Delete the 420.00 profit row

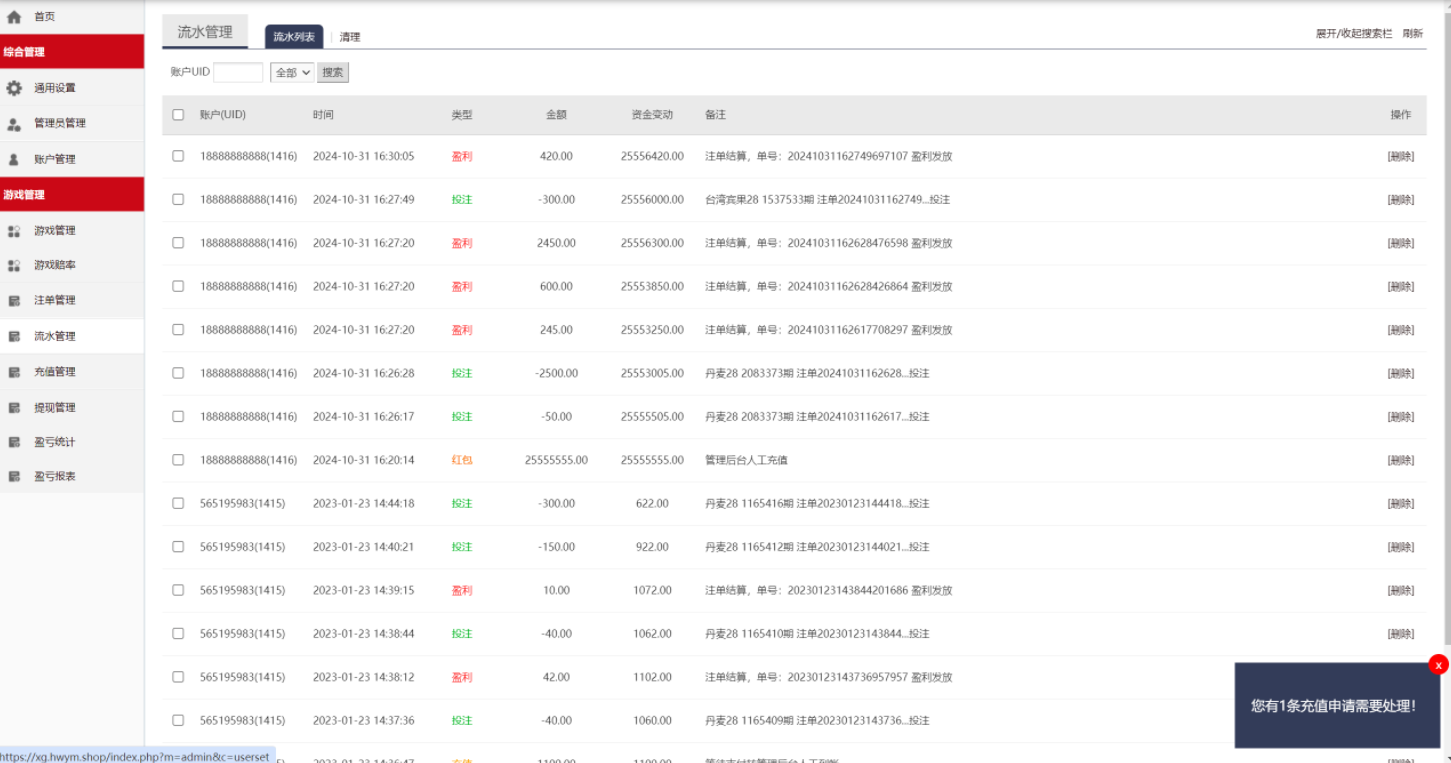[1401, 156]
